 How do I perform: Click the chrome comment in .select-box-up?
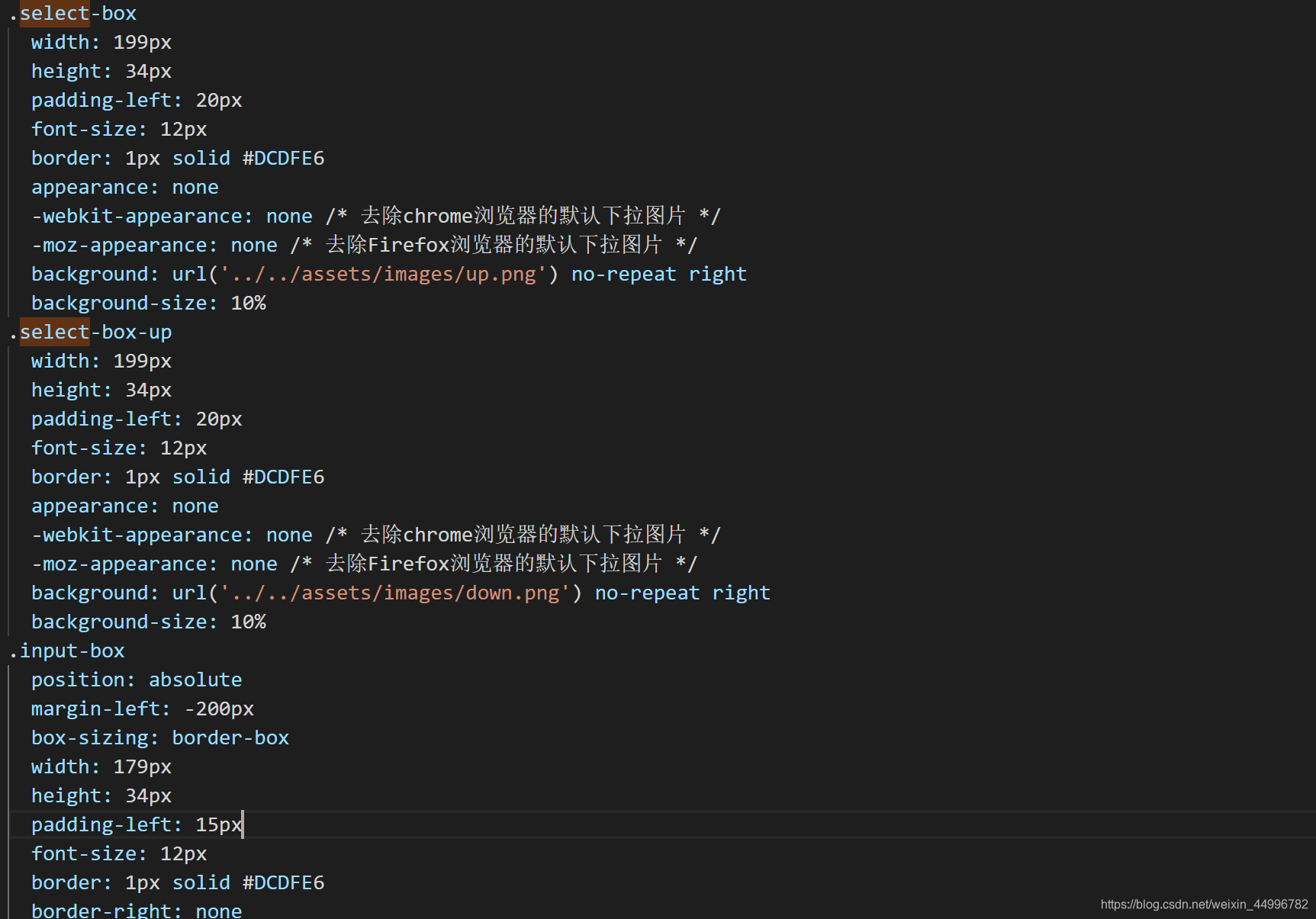click(523, 535)
